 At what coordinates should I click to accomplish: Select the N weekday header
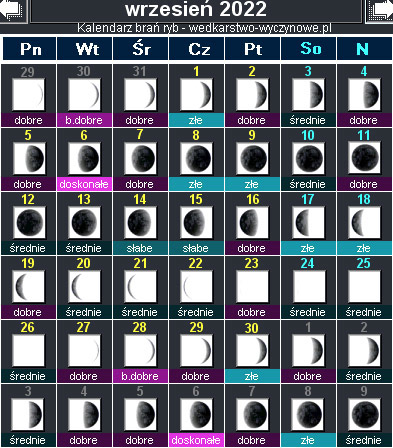click(365, 49)
